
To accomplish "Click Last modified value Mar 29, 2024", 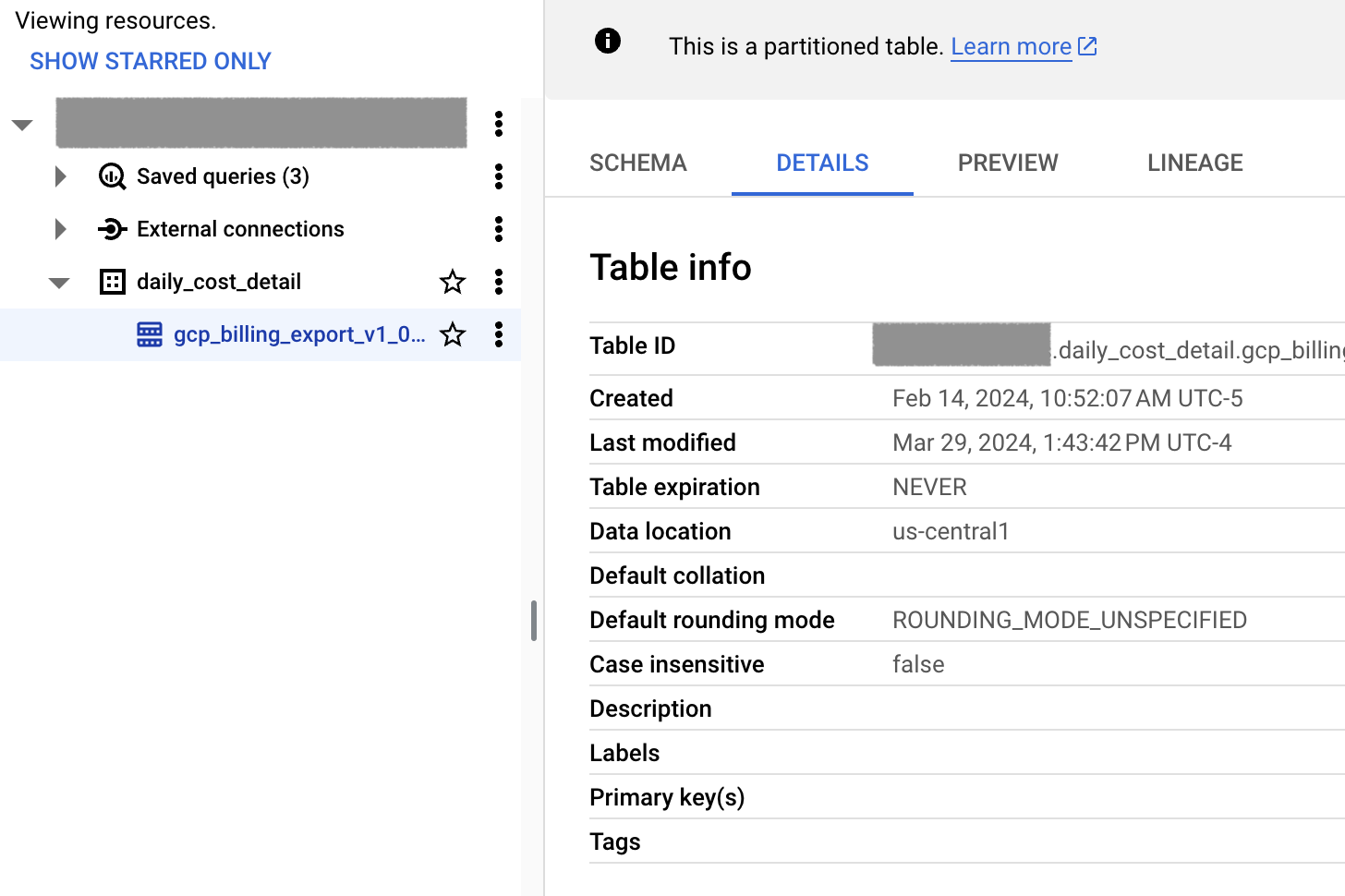I will click(x=1061, y=442).
